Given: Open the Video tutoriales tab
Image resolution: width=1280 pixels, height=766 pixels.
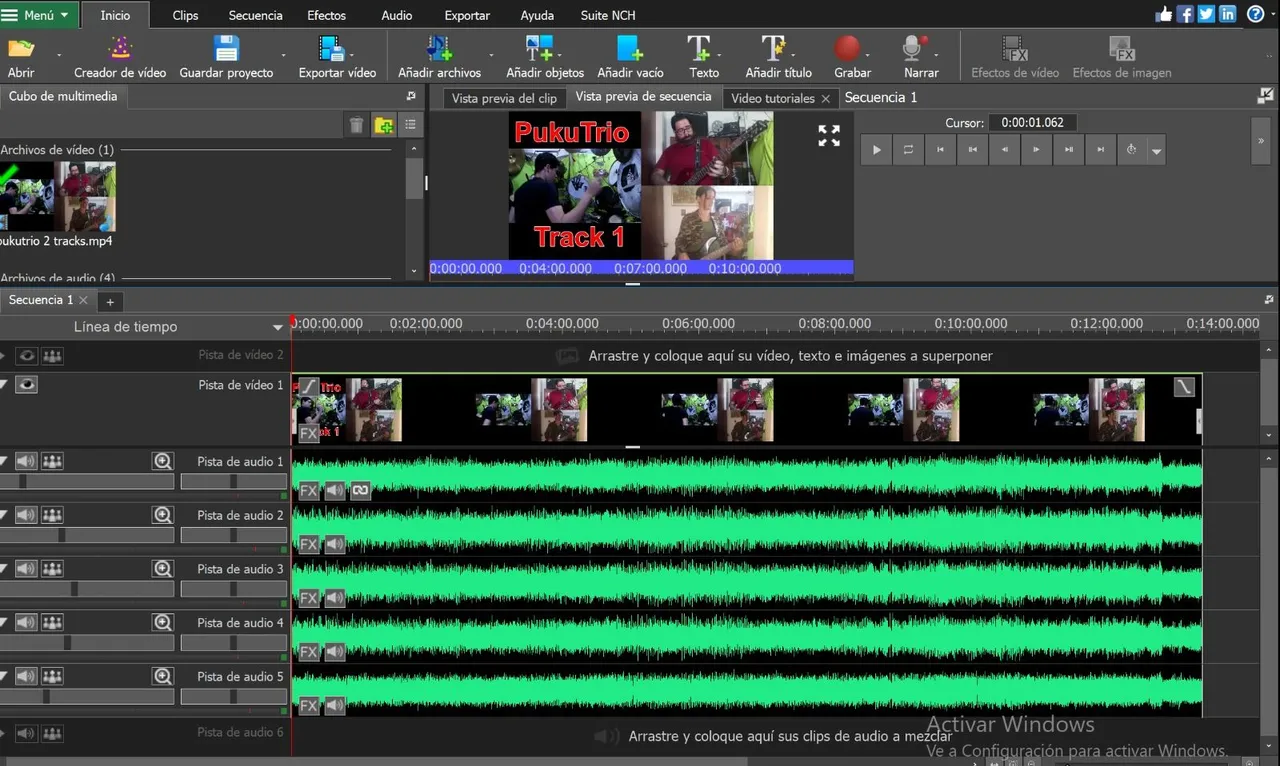Looking at the screenshot, I should coord(781,98).
